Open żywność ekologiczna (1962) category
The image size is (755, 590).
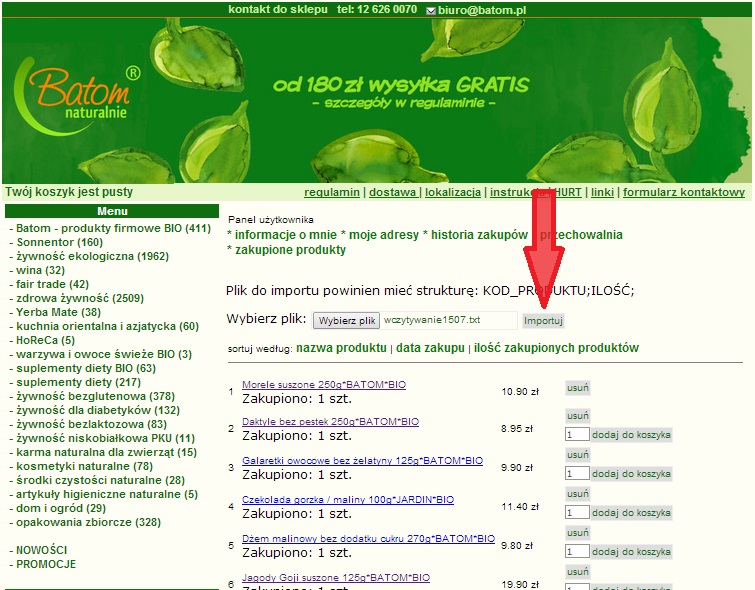tap(92, 256)
